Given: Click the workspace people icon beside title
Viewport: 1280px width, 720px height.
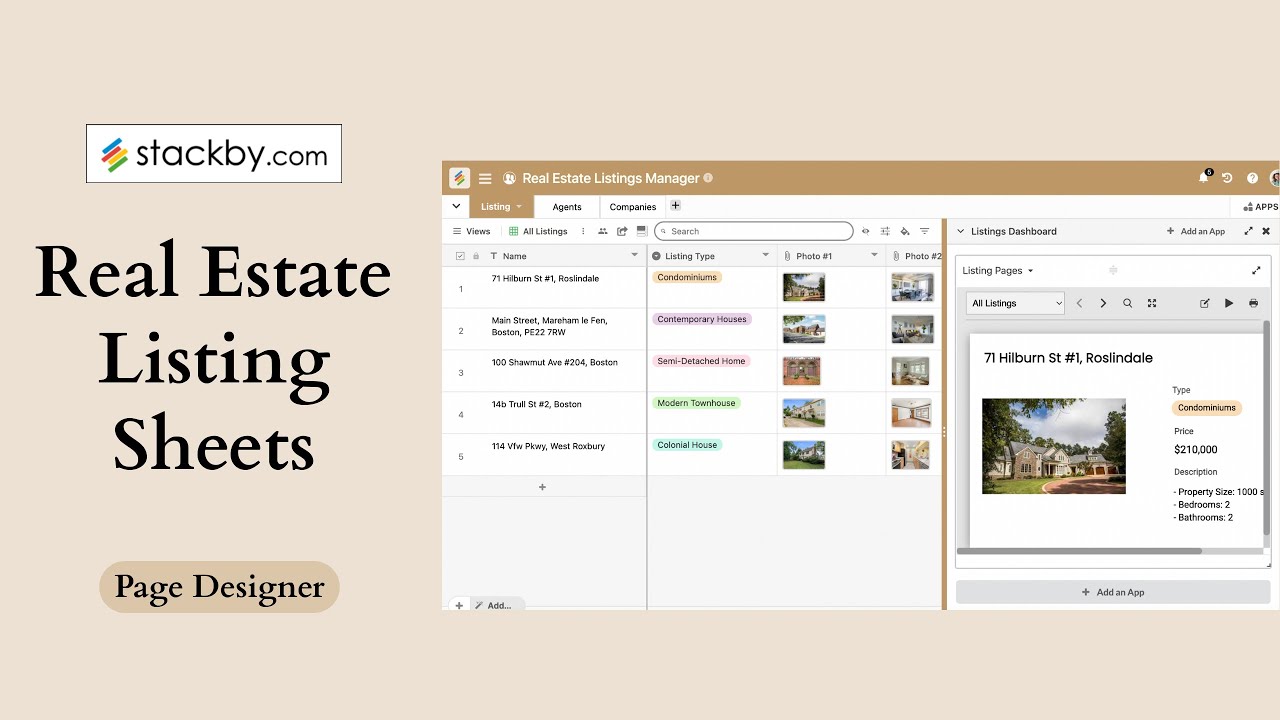Looking at the screenshot, I should coord(509,178).
